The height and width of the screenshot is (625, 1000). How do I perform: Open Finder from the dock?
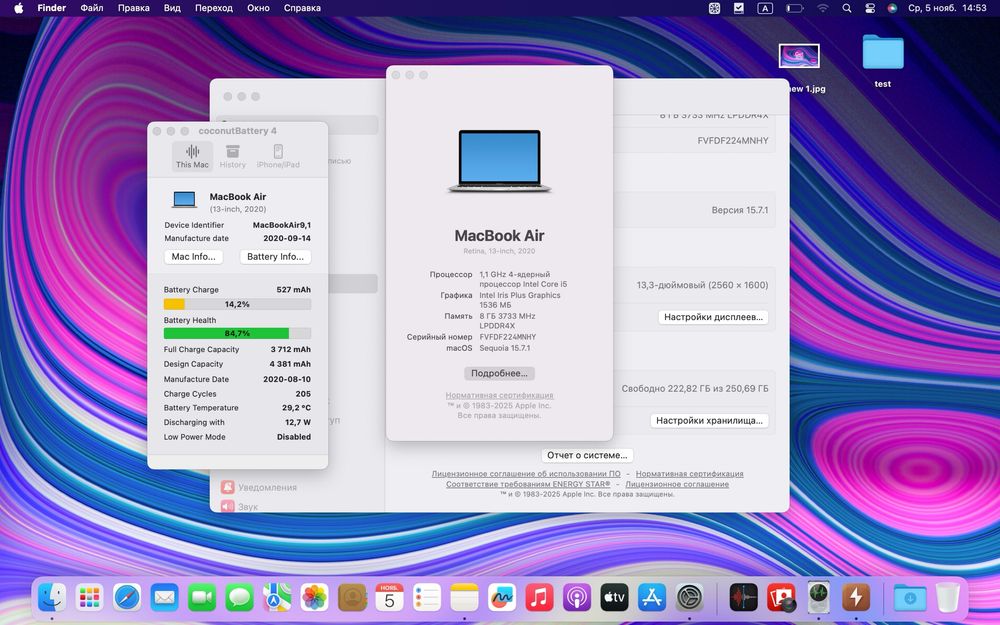pos(52,598)
